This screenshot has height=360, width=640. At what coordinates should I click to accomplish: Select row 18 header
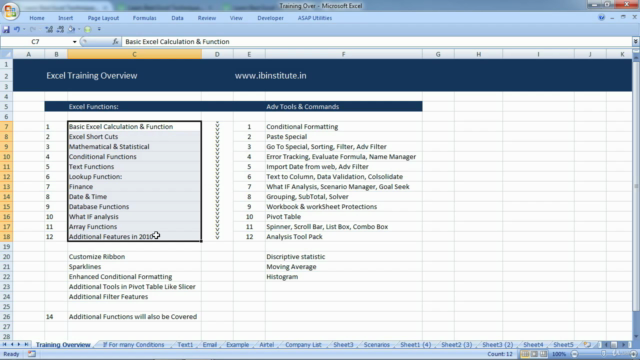[x=7, y=237]
